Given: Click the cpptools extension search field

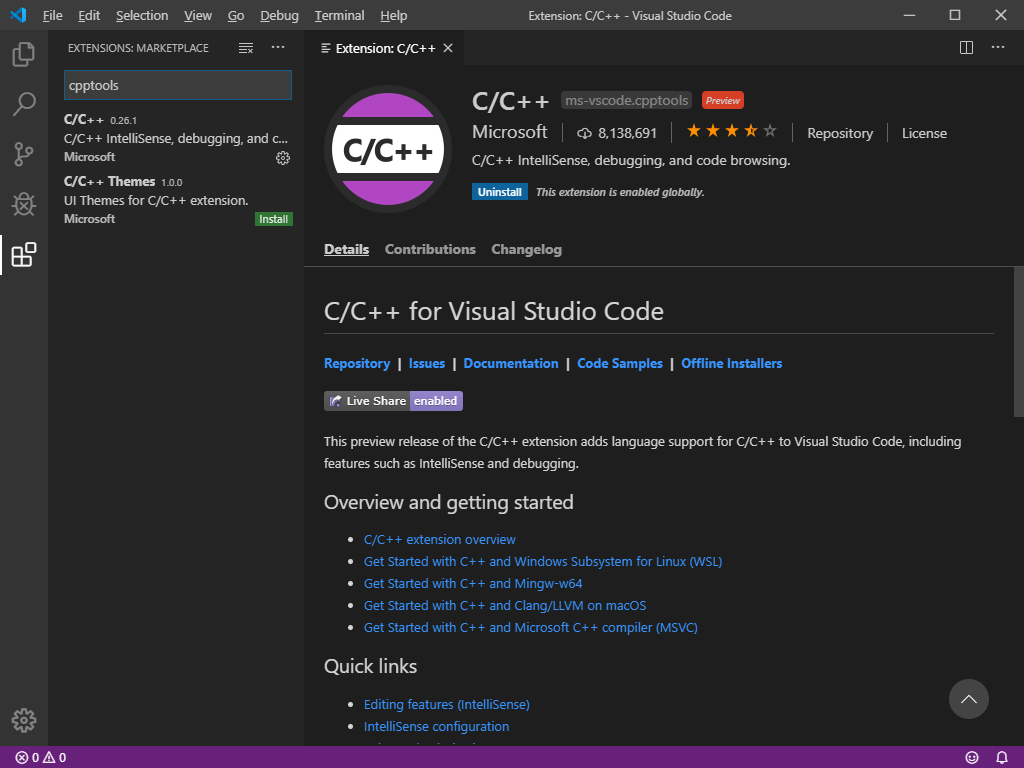Looking at the screenshot, I should tap(178, 85).
